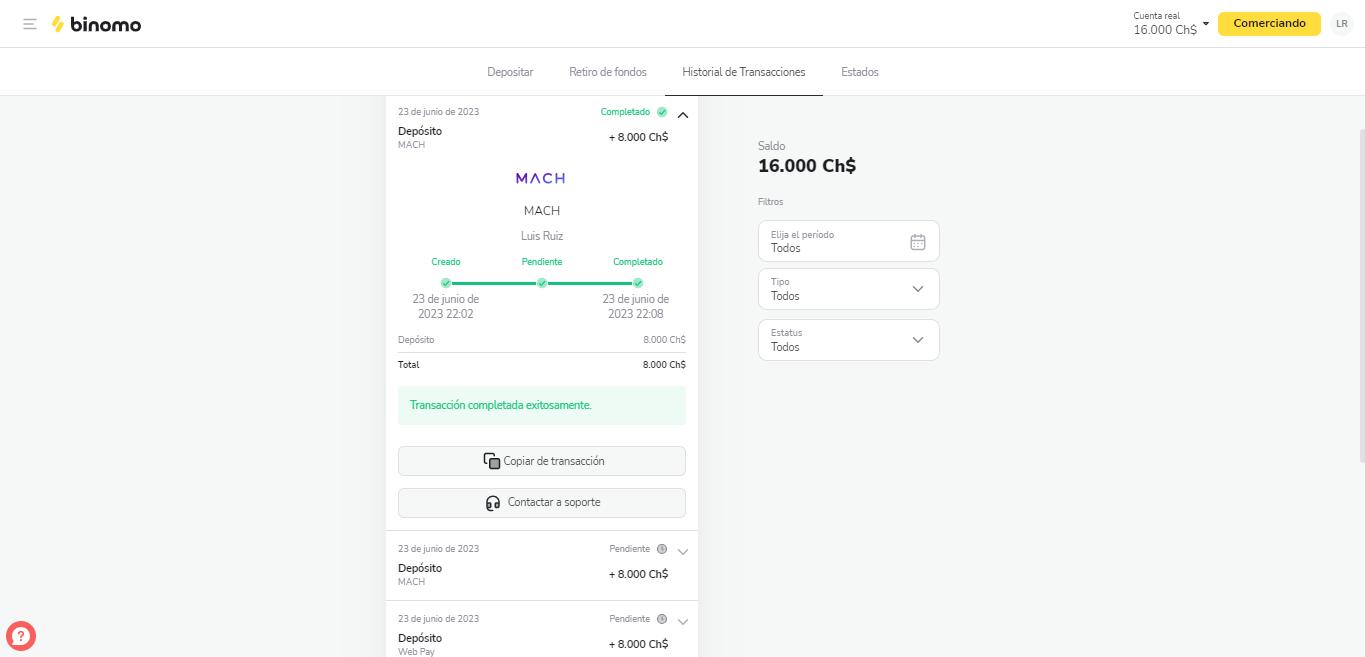Open the Tipo filter dropdown
This screenshot has width=1365, height=657.
[x=848, y=289]
